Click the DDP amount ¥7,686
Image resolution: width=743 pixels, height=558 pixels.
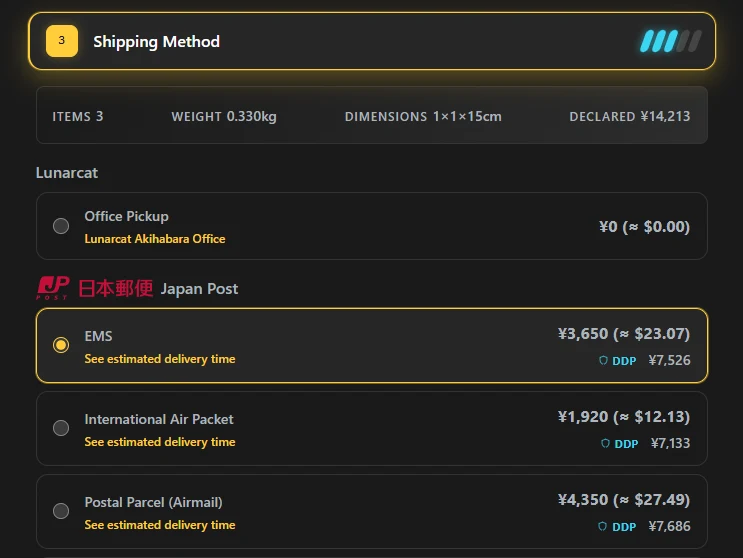point(669,526)
